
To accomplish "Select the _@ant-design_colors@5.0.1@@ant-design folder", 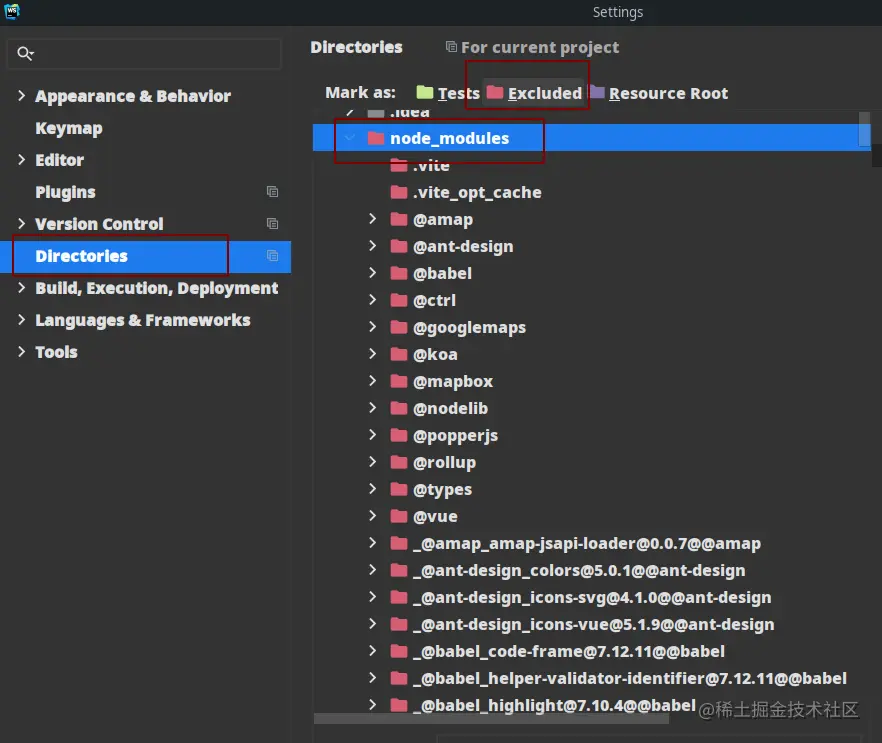I will coord(579,570).
